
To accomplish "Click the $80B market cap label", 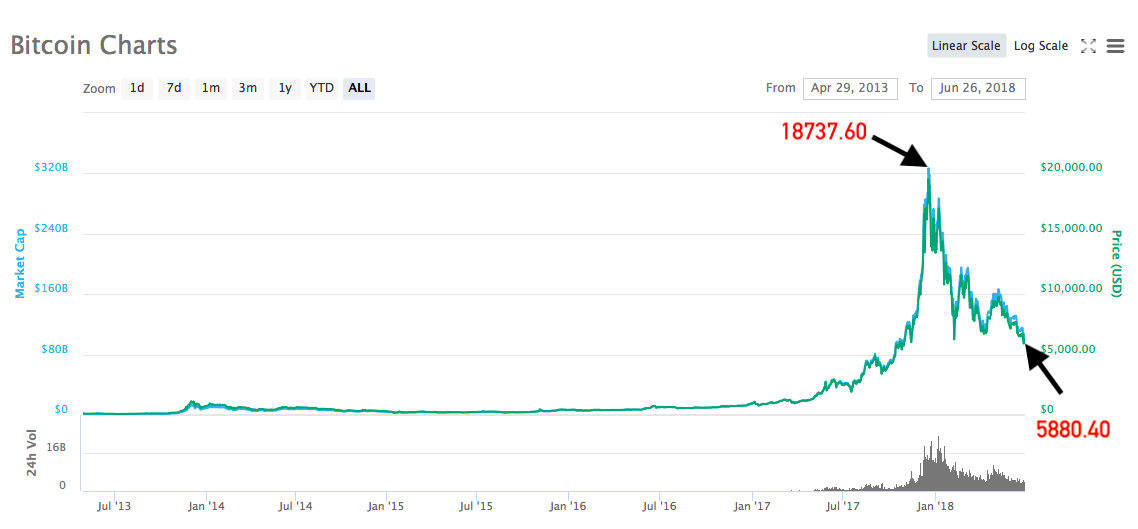I will coord(54,349).
